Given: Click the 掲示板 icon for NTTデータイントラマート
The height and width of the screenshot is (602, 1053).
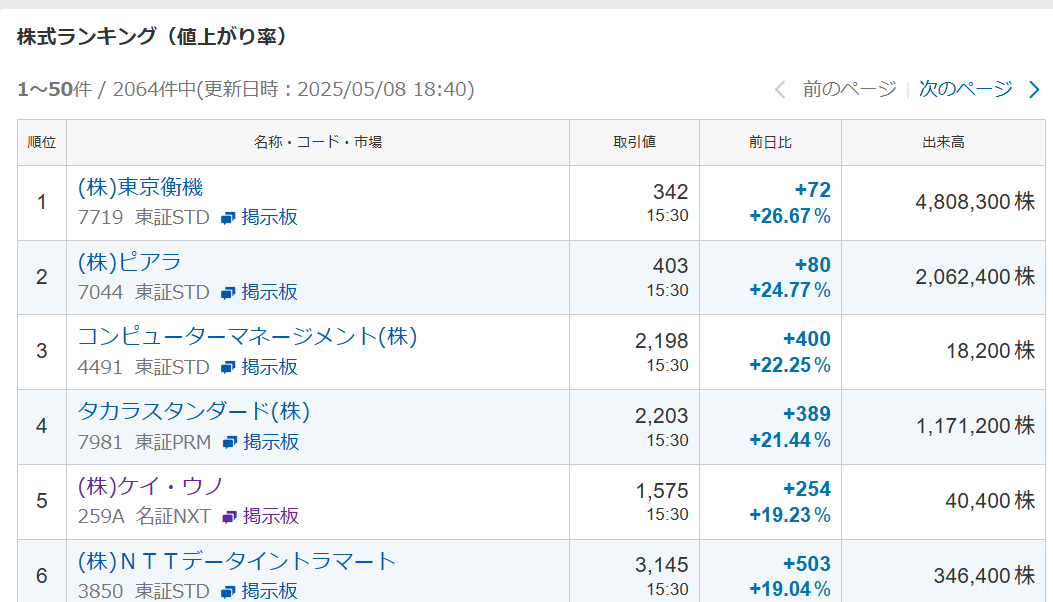Looking at the screenshot, I should pos(228,592).
